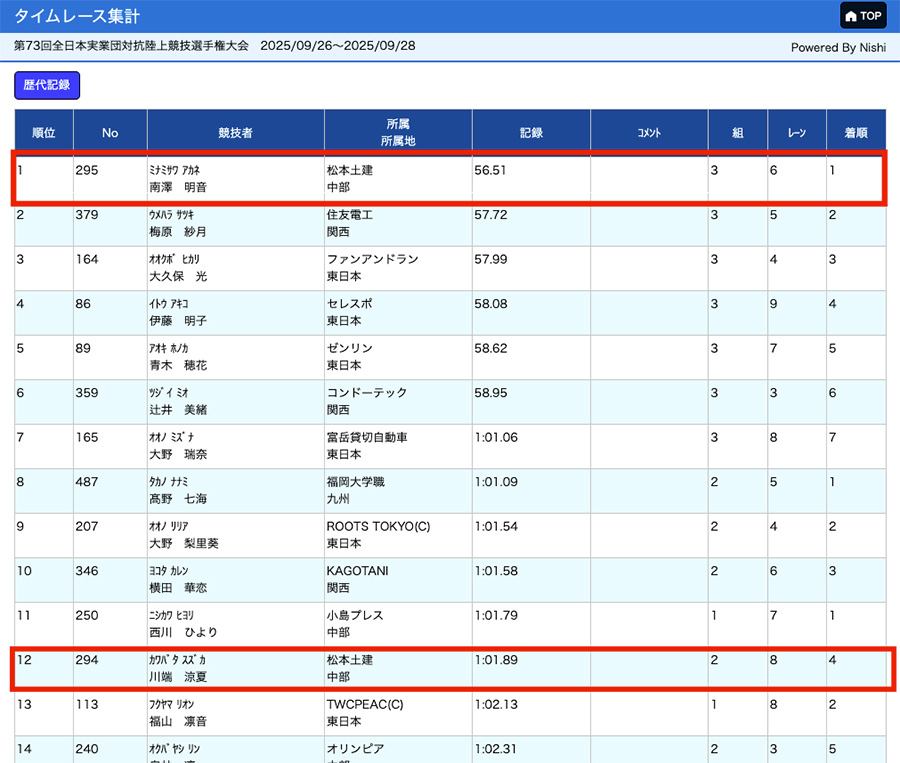Click the タイムレース集計 page title
The width and height of the screenshot is (900, 763).
pos(77,16)
